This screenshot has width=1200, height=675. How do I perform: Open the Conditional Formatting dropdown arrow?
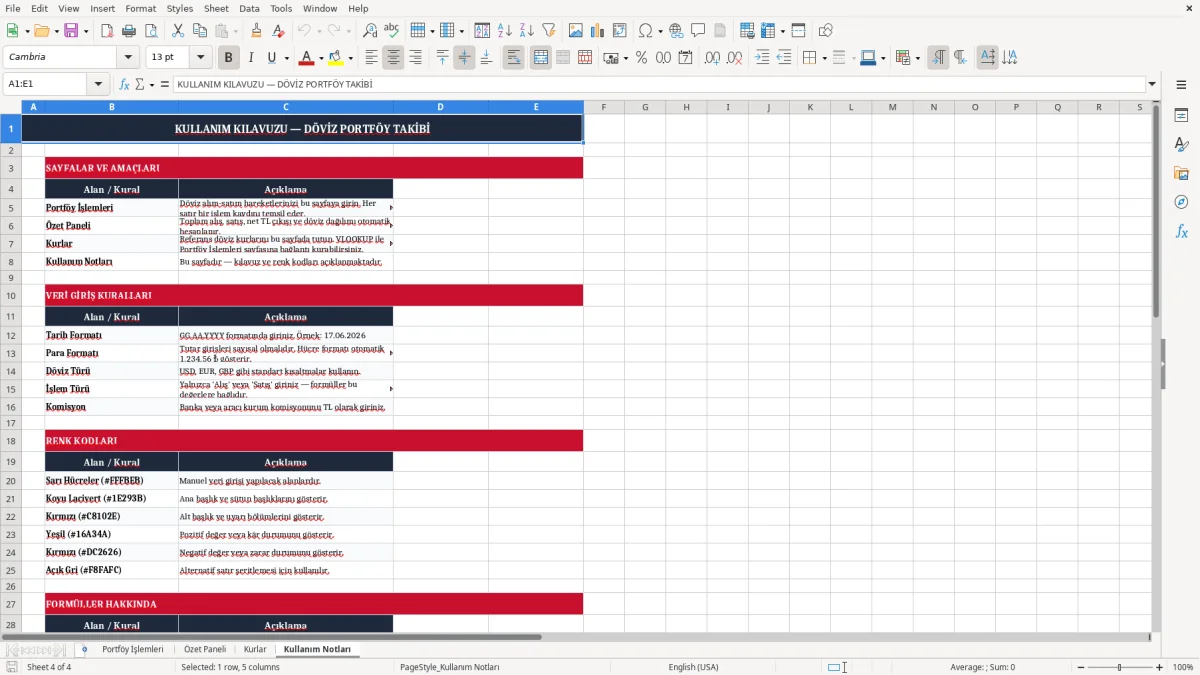[917, 58]
